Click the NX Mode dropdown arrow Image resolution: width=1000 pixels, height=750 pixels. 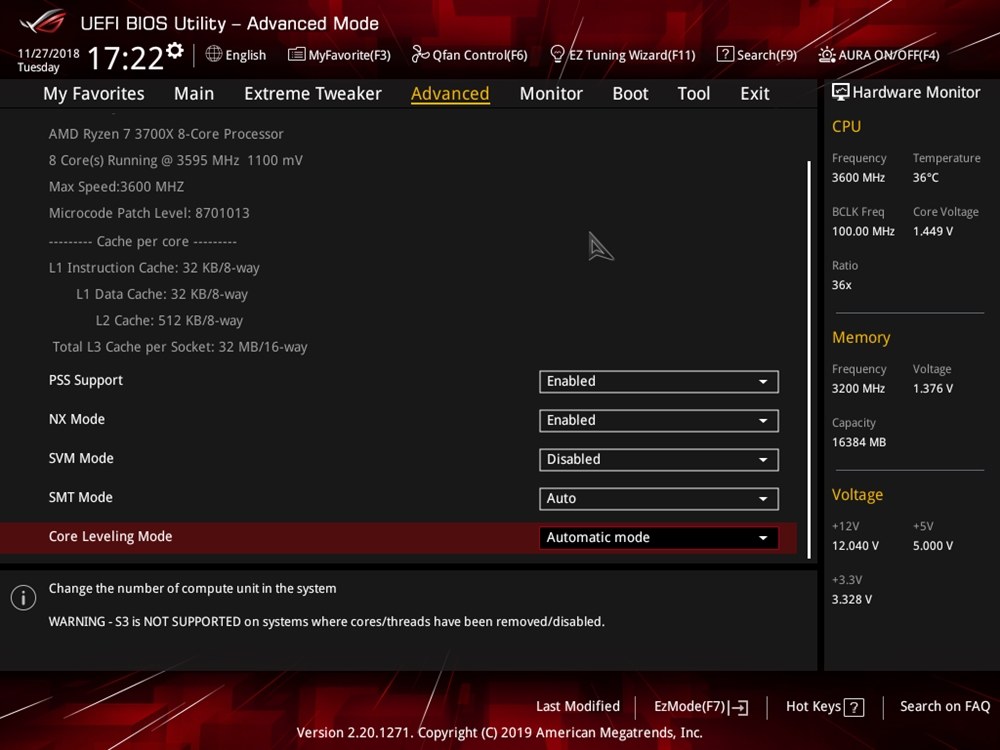(763, 420)
